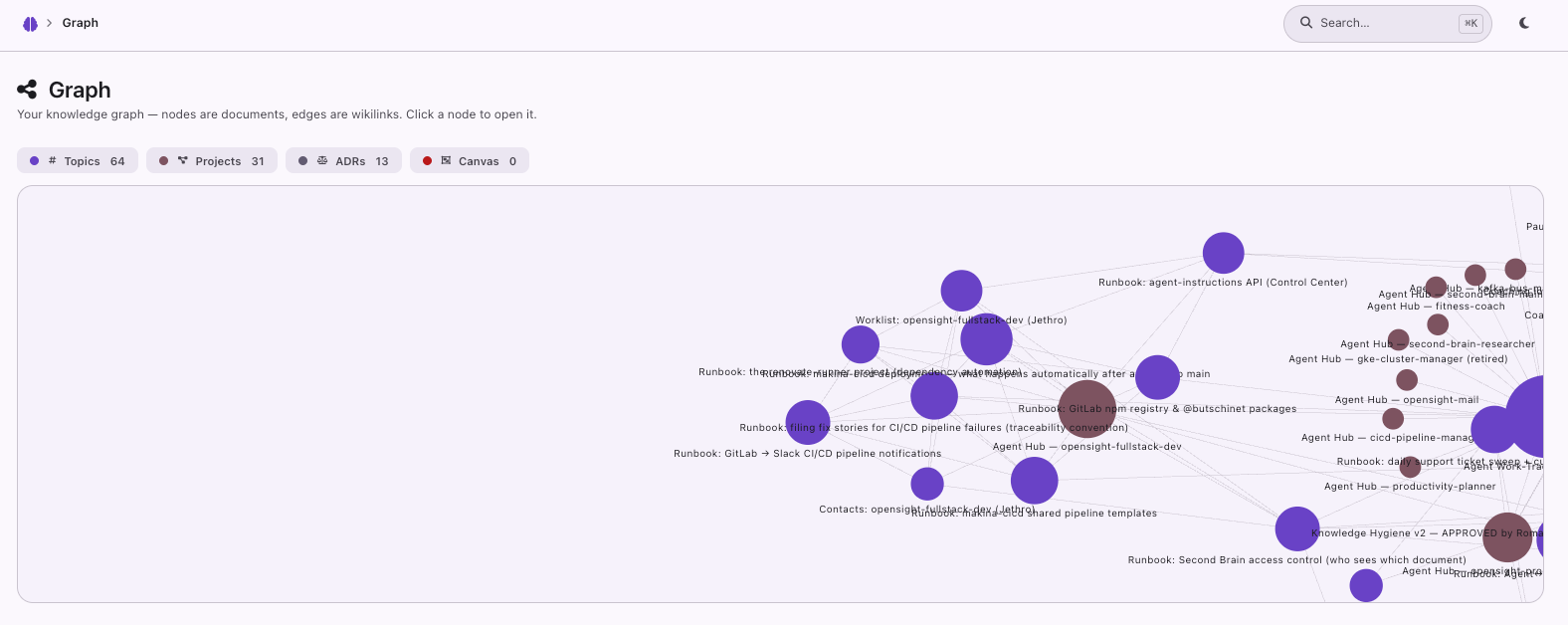Viewport: 1568px width, 625px height.
Task: Click label 'Runbook: makina-cicd shared pipeline templates'
Action: (1035, 514)
